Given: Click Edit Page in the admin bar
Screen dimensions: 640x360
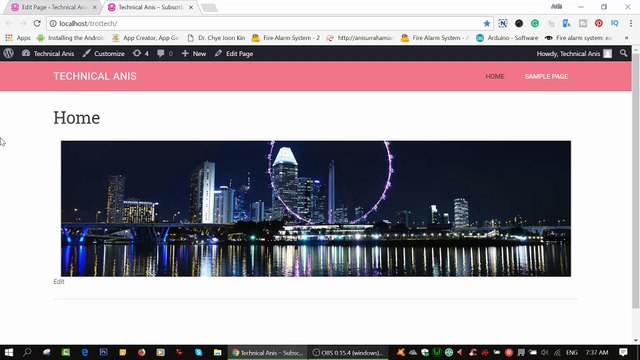Looking at the screenshot, I should 234,53.
